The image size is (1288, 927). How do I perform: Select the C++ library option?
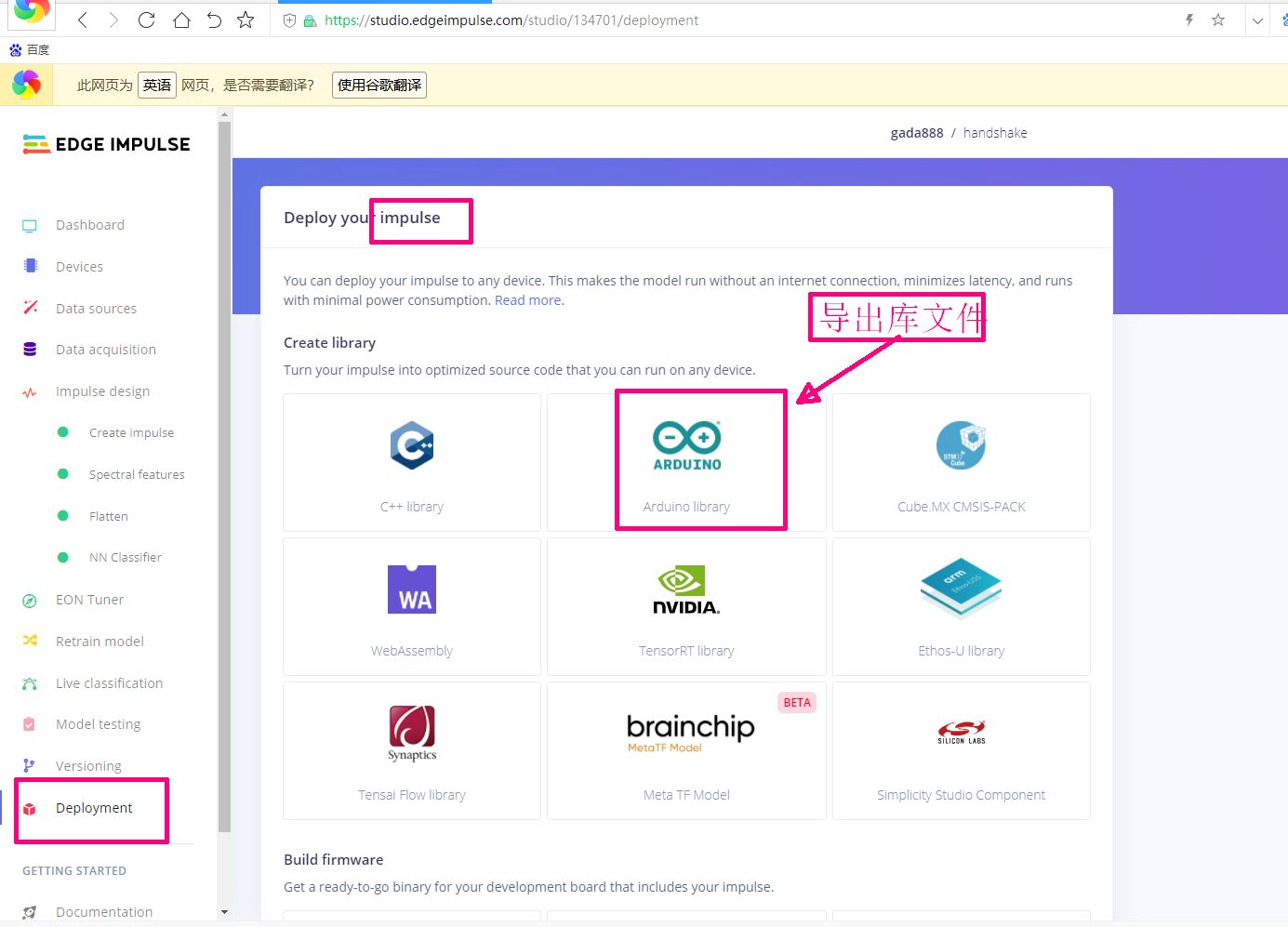click(412, 462)
